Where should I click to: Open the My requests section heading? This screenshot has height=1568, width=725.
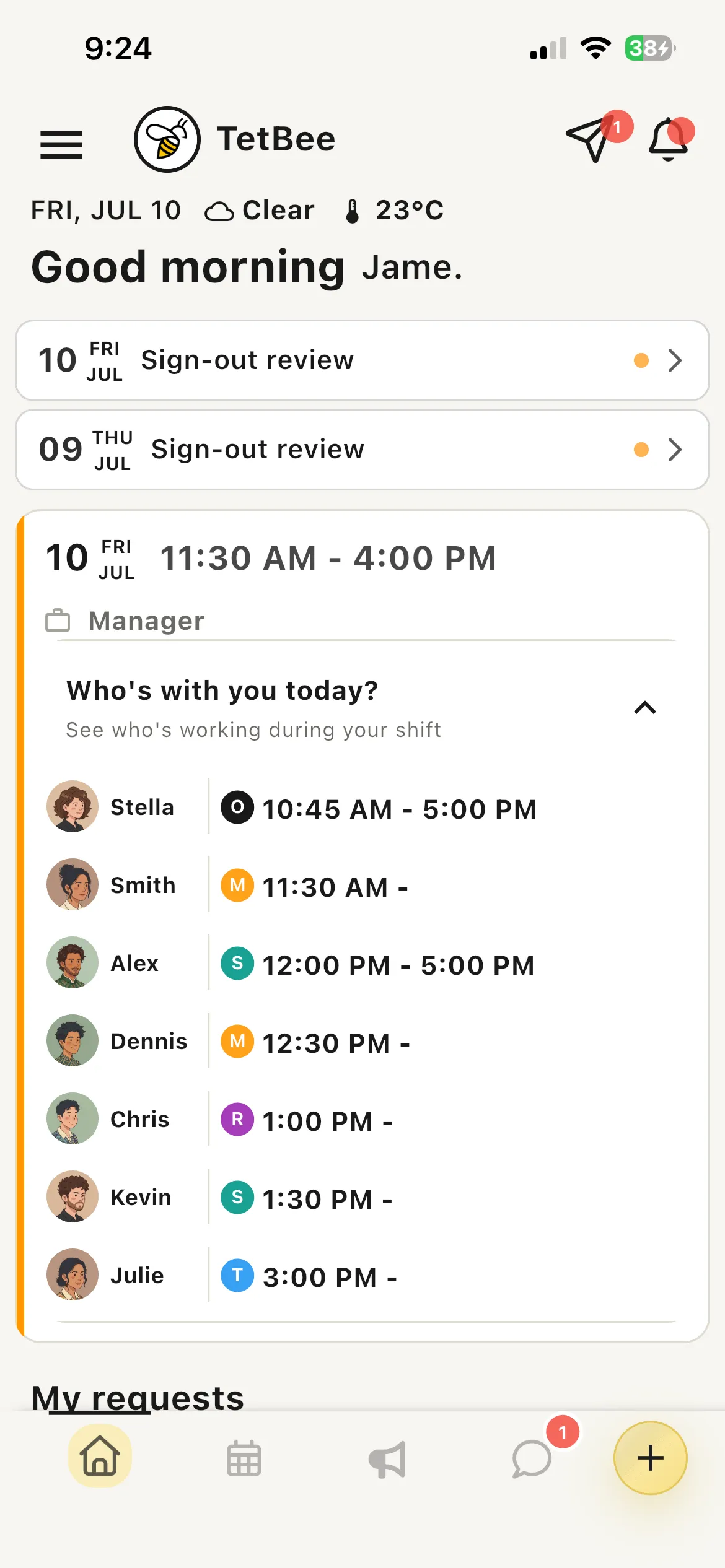pyautogui.click(x=138, y=1398)
